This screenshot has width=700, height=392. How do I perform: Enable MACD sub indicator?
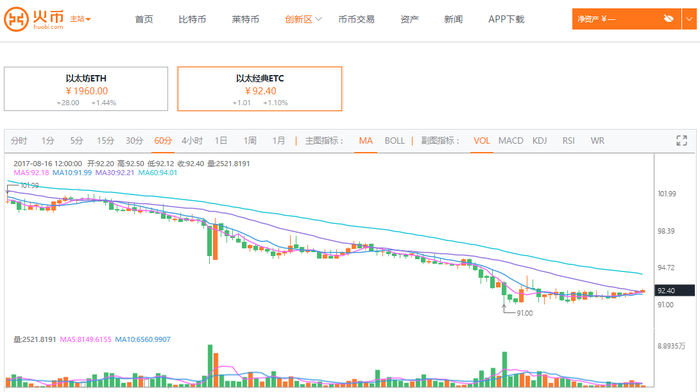pos(511,141)
